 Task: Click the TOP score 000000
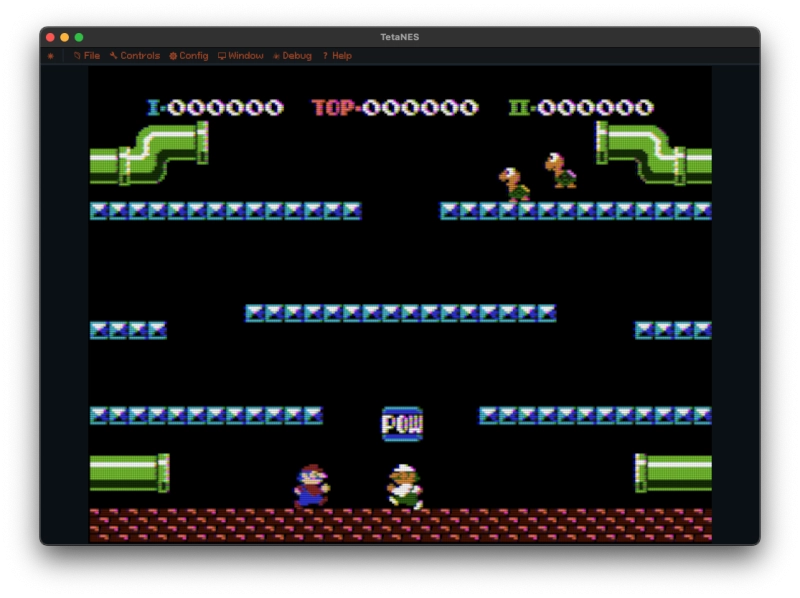(420, 107)
